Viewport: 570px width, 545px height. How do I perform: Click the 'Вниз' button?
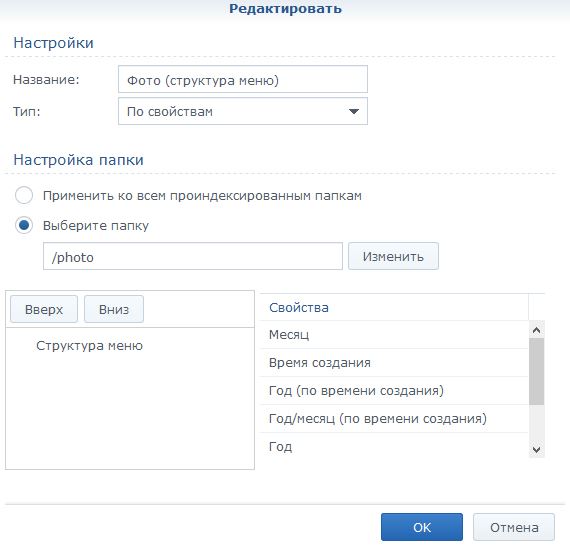pos(114,309)
